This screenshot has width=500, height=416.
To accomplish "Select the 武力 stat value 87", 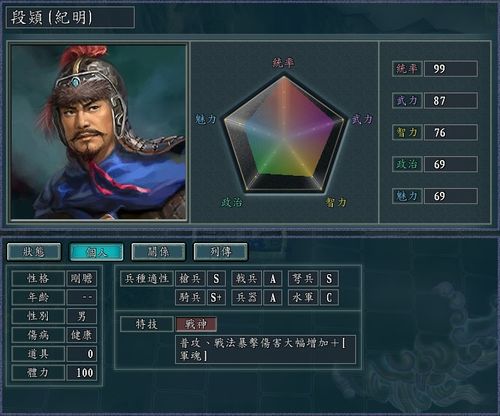I will pyautogui.click(x=451, y=100).
